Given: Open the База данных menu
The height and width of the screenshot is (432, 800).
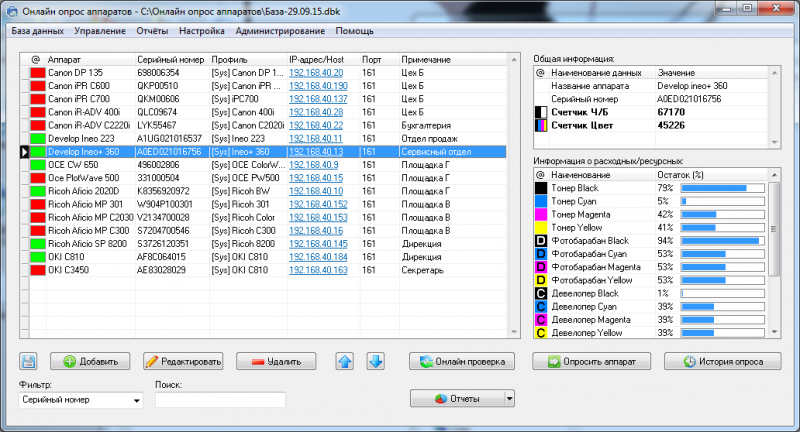Looking at the screenshot, I should click(x=37, y=31).
